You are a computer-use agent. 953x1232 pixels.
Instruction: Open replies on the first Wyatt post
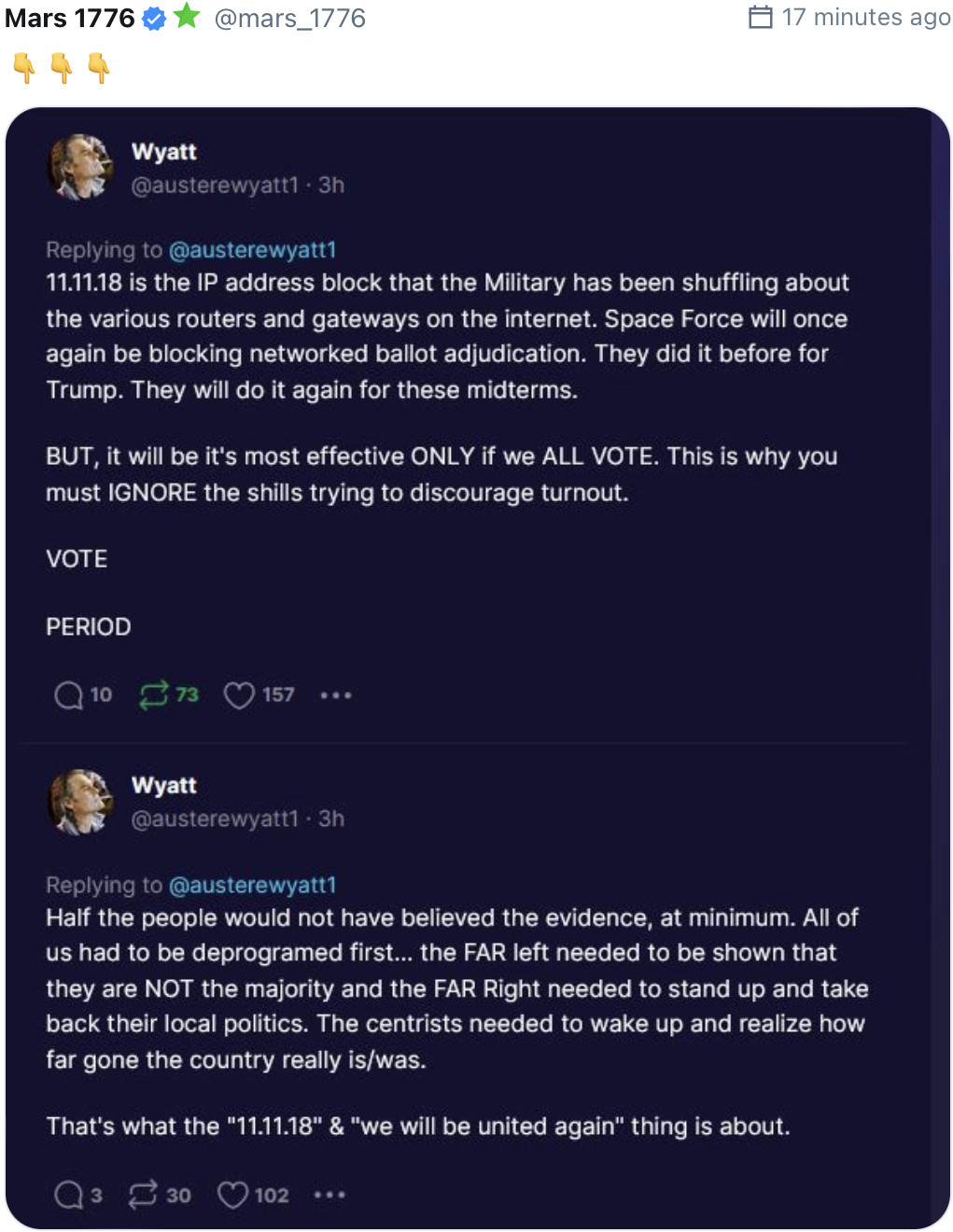click(x=68, y=695)
